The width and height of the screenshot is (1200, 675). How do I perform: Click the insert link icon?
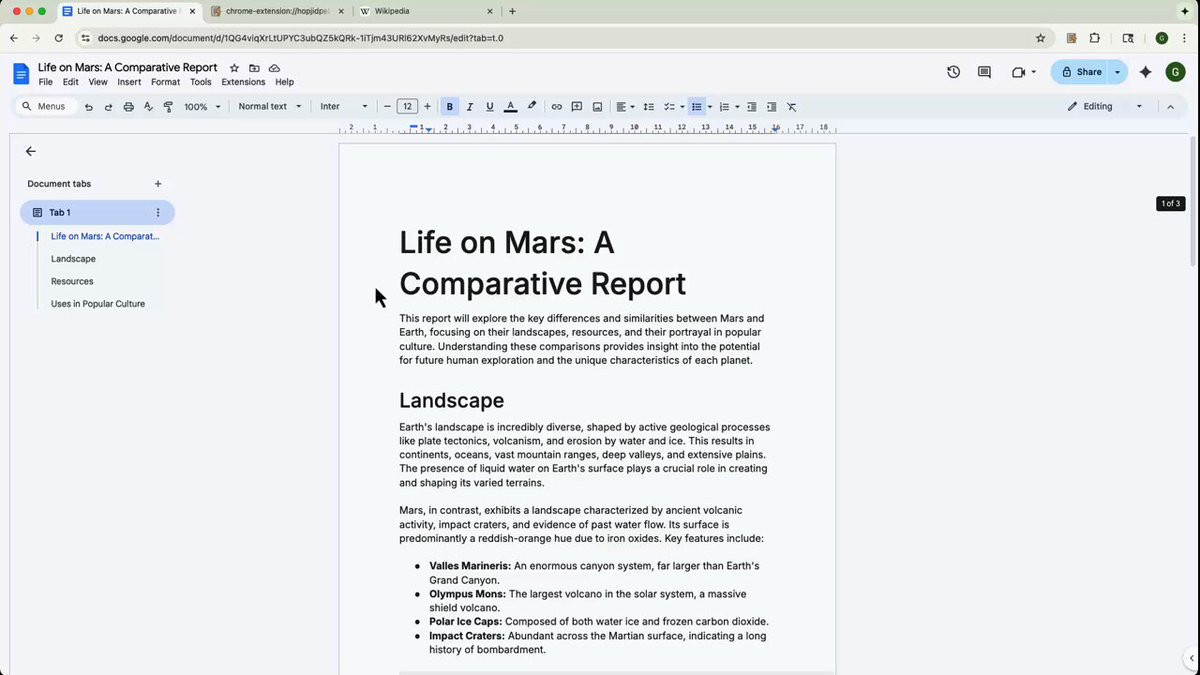click(x=557, y=107)
